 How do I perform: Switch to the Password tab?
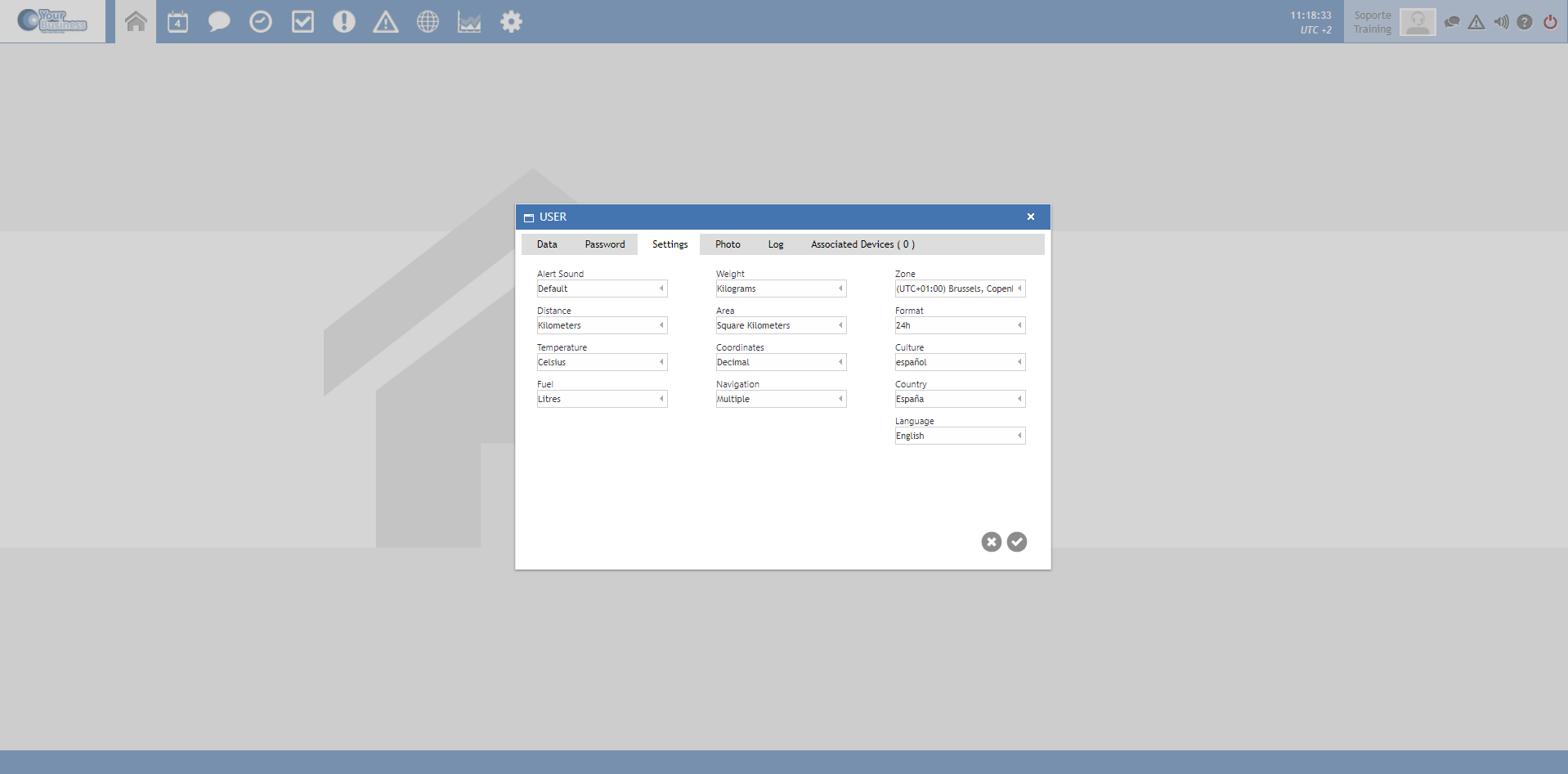pyautogui.click(x=604, y=244)
